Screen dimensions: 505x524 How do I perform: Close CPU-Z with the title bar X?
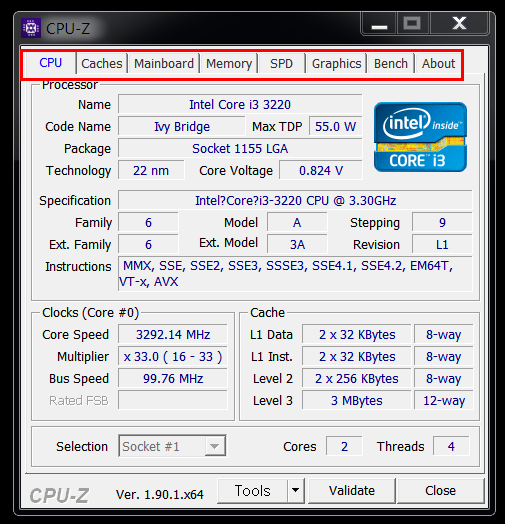(x=460, y=23)
